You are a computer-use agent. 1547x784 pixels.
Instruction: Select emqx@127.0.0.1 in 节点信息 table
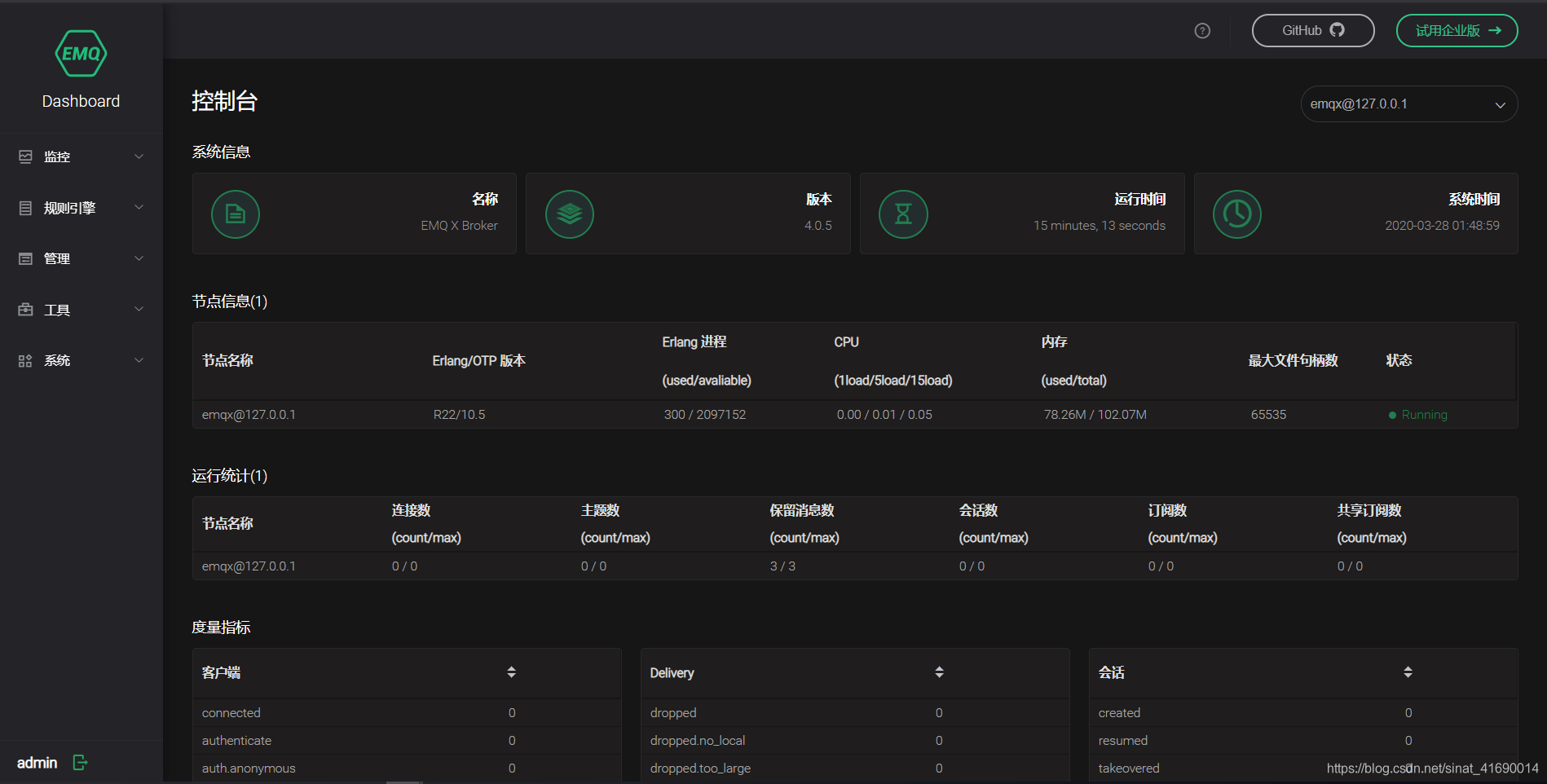coord(249,415)
